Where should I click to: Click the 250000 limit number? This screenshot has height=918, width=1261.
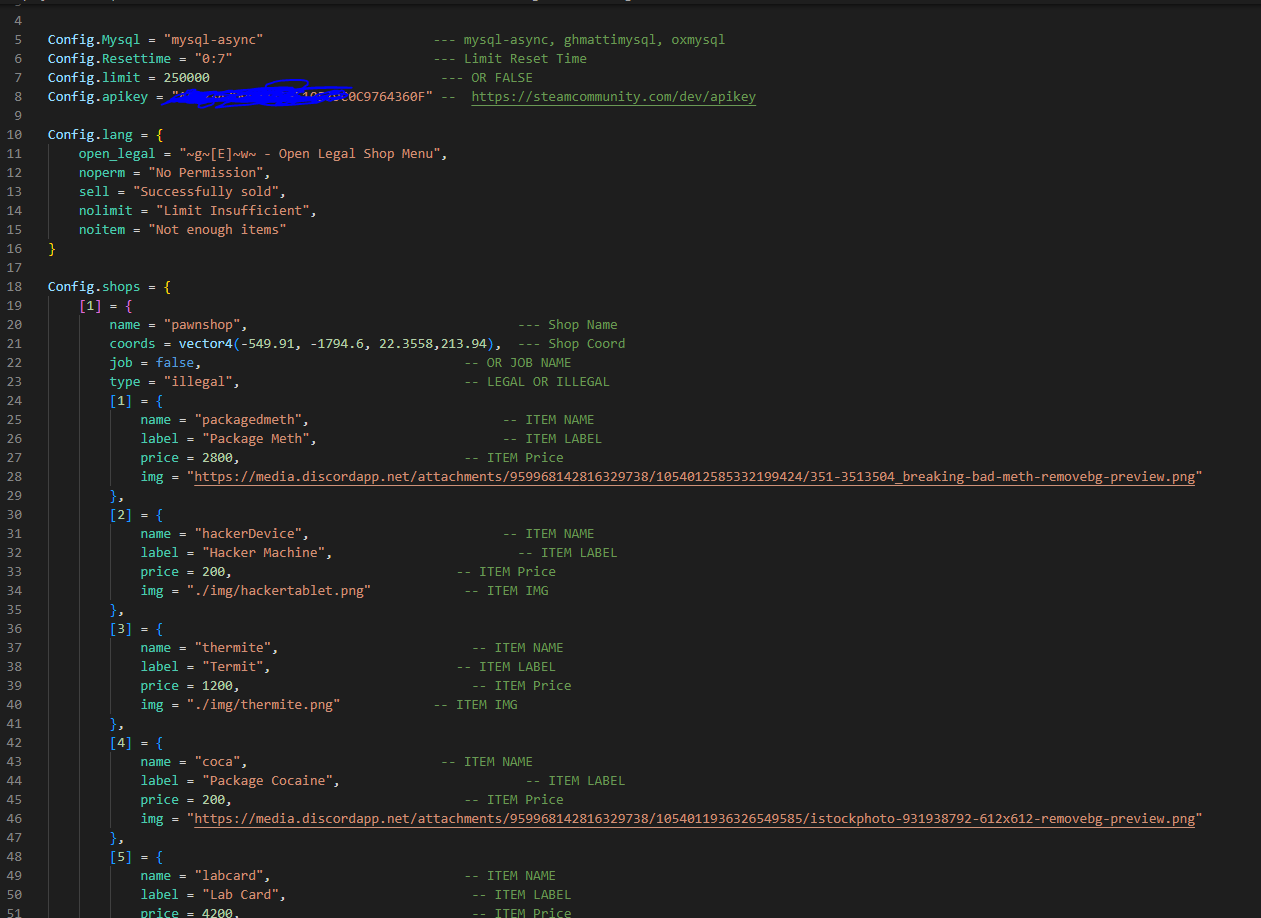[x=186, y=78]
